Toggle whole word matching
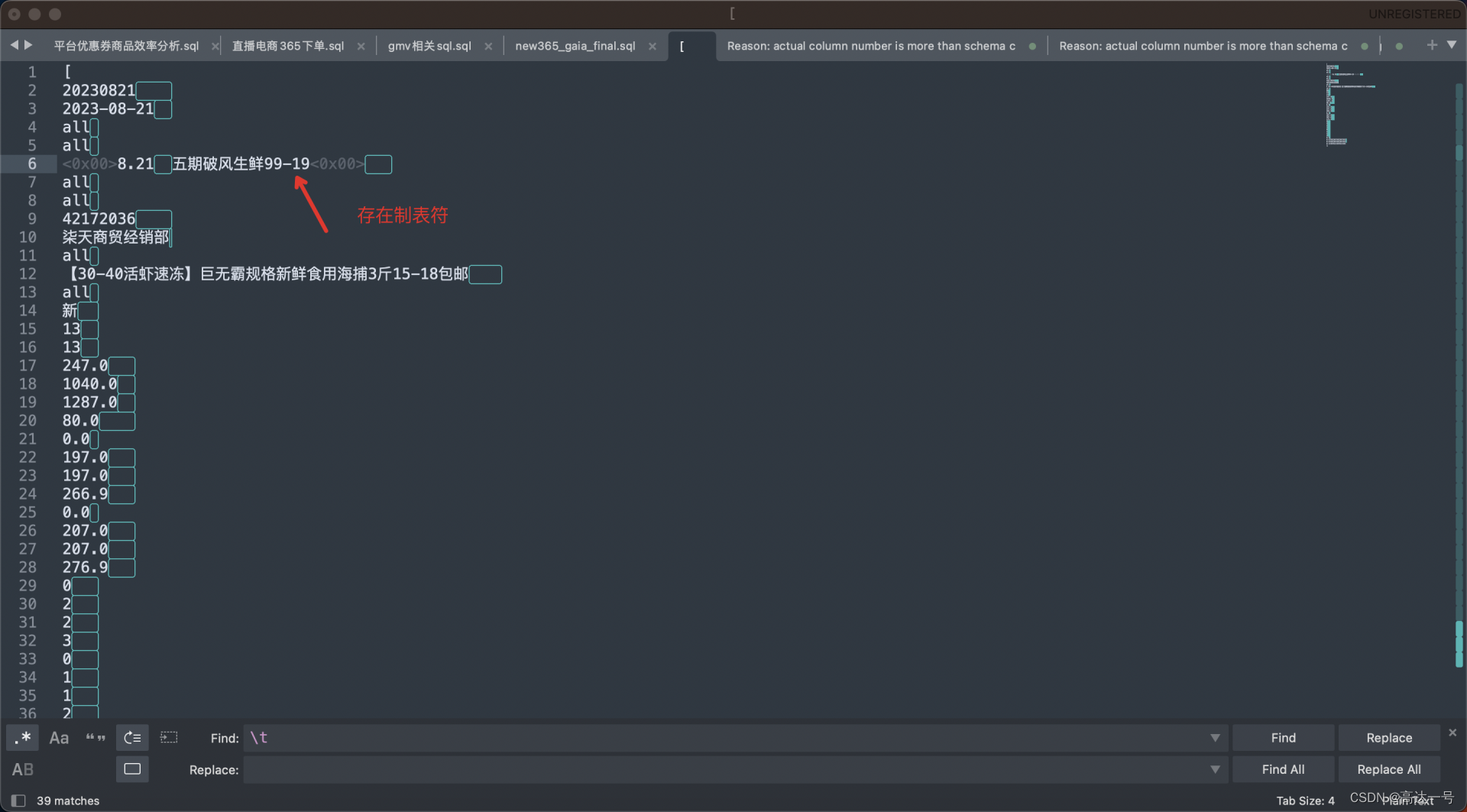Screen dimensions: 1467x812 (96, 737)
